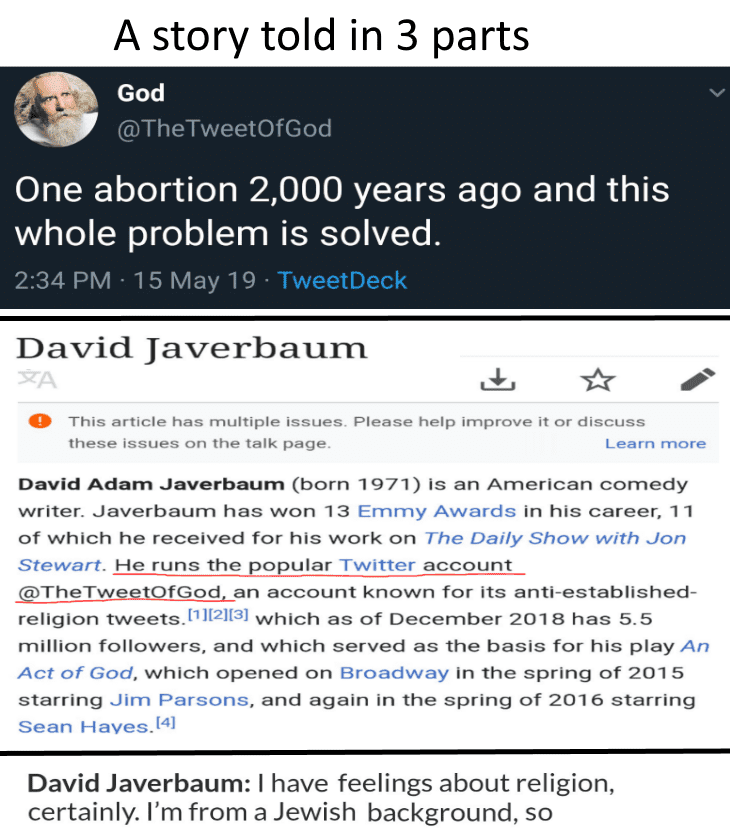Click the tweet timestamp 2:34 PM
Image resolution: width=730 pixels, height=831 pixels.
click(62, 280)
